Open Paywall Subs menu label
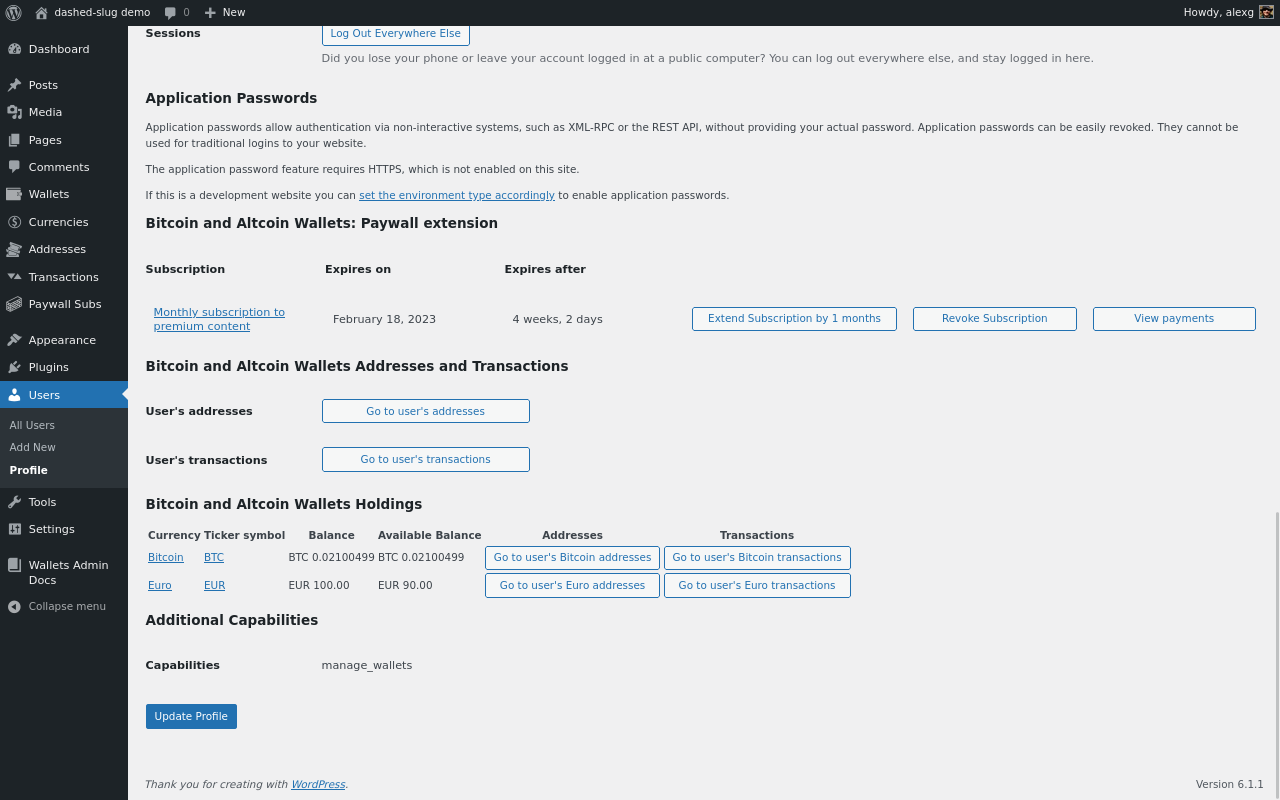Screen dimensions: 1280x800 pyautogui.click(x=65, y=304)
